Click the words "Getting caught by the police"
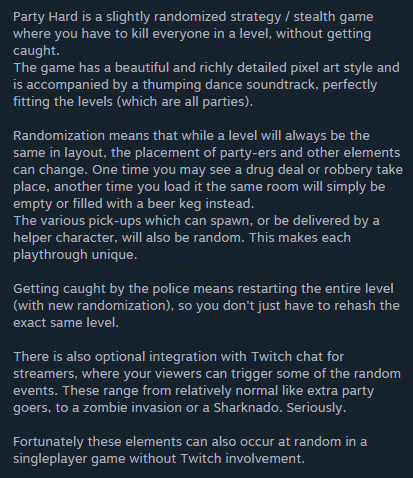The height and width of the screenshot is (478, 413). point(102,289)
